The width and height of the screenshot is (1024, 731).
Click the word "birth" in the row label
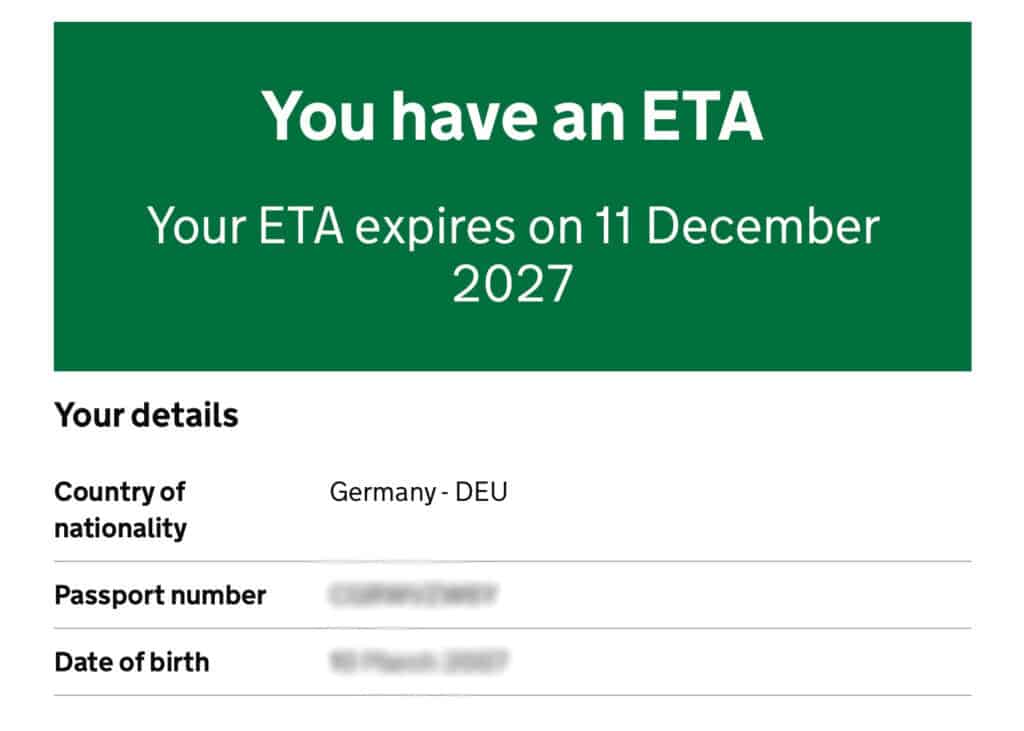tap(181, 662)
